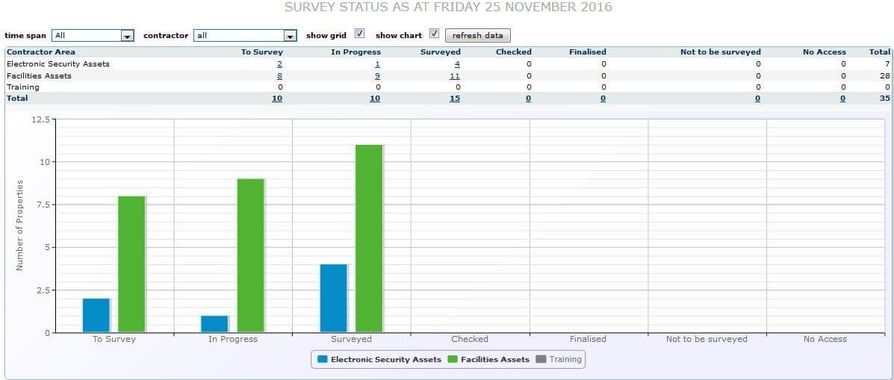Open Total row No Access count 0
Screen dimensions: 894x380
click(x=843, y=98)
